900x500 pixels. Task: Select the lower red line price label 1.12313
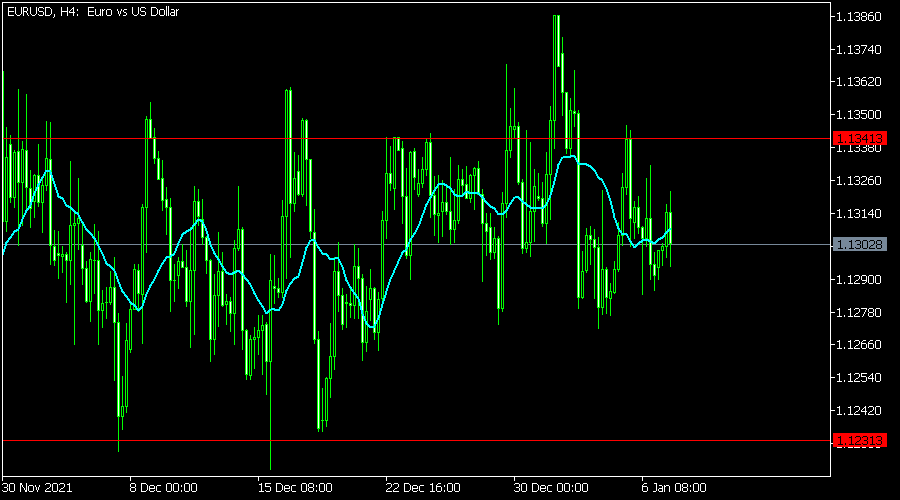[859, 440]
